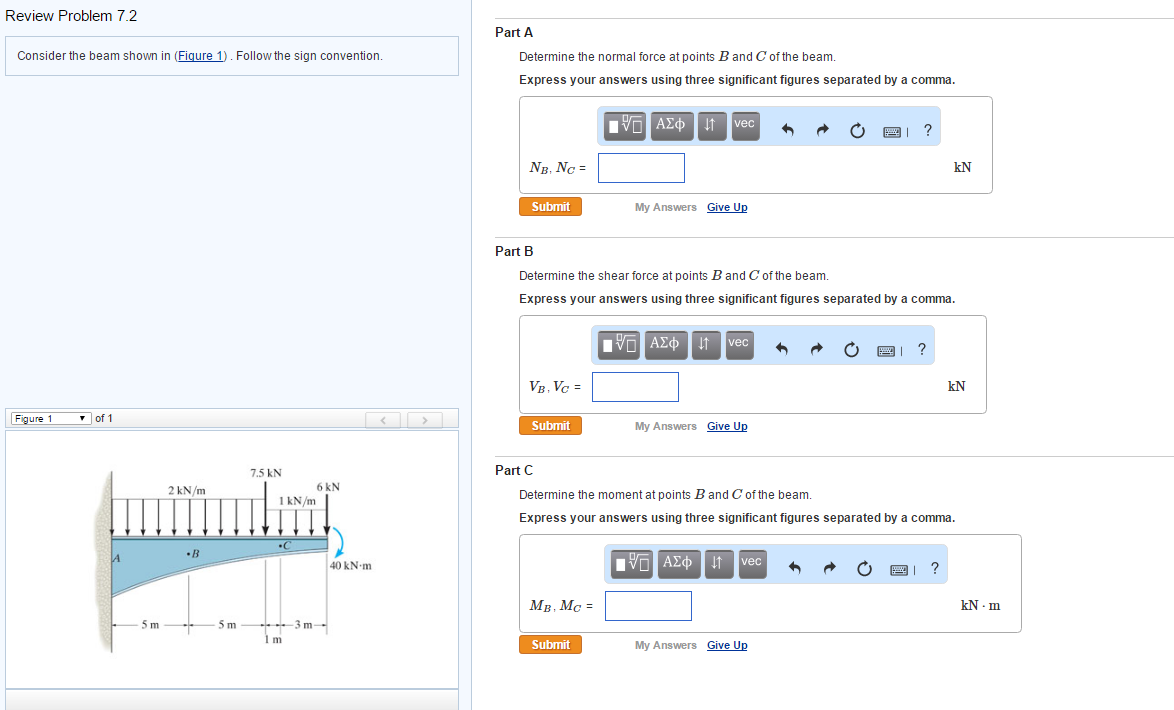Open Greek symbols ΑΣφ button in Part C
This screenshot has height=710, width=1174.
tap(677, 564)
